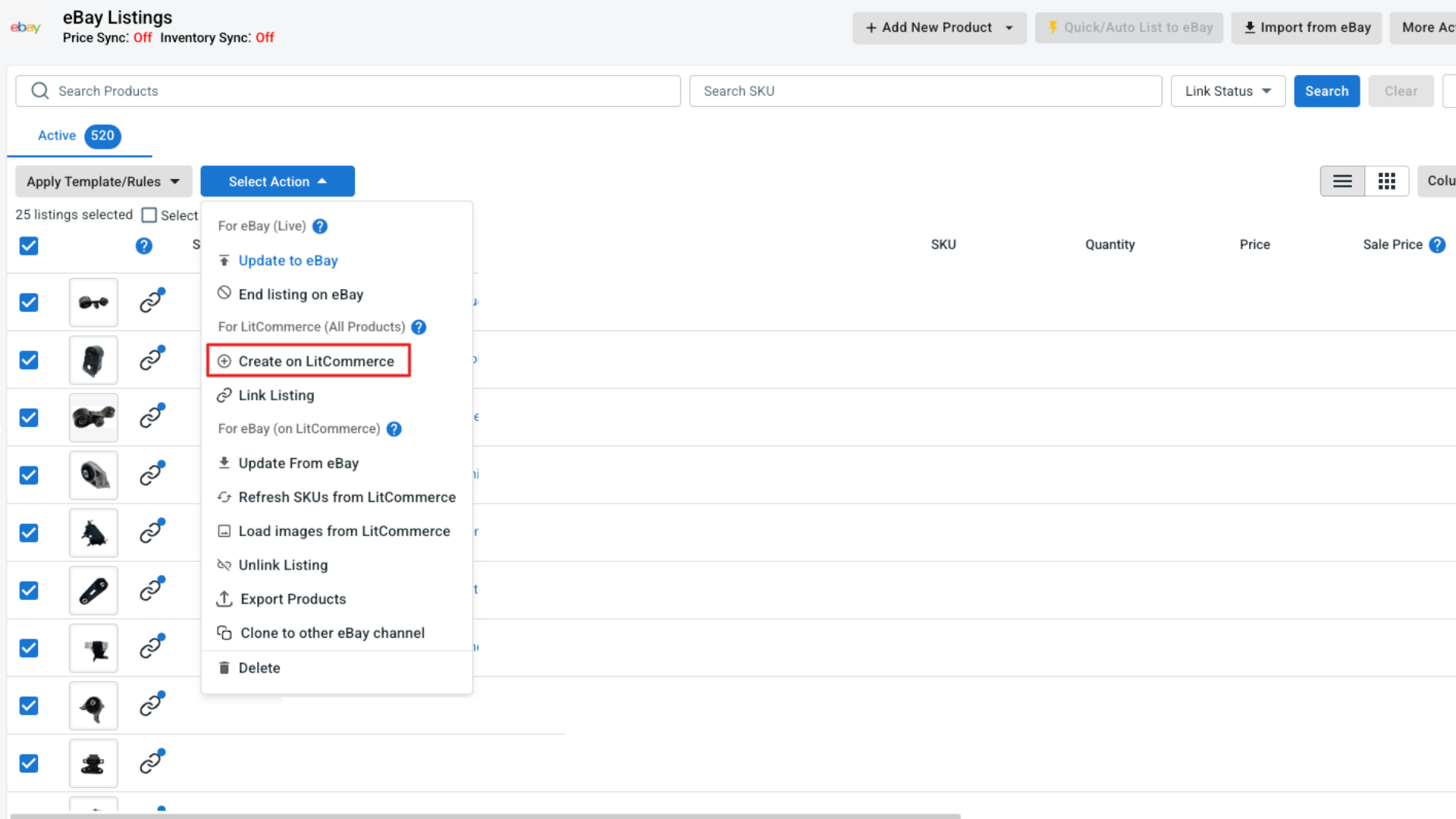The height and width of the screenshot is (819, 1456).
Task: Select Unlink Listing option
Action: (x=283, y=565)
